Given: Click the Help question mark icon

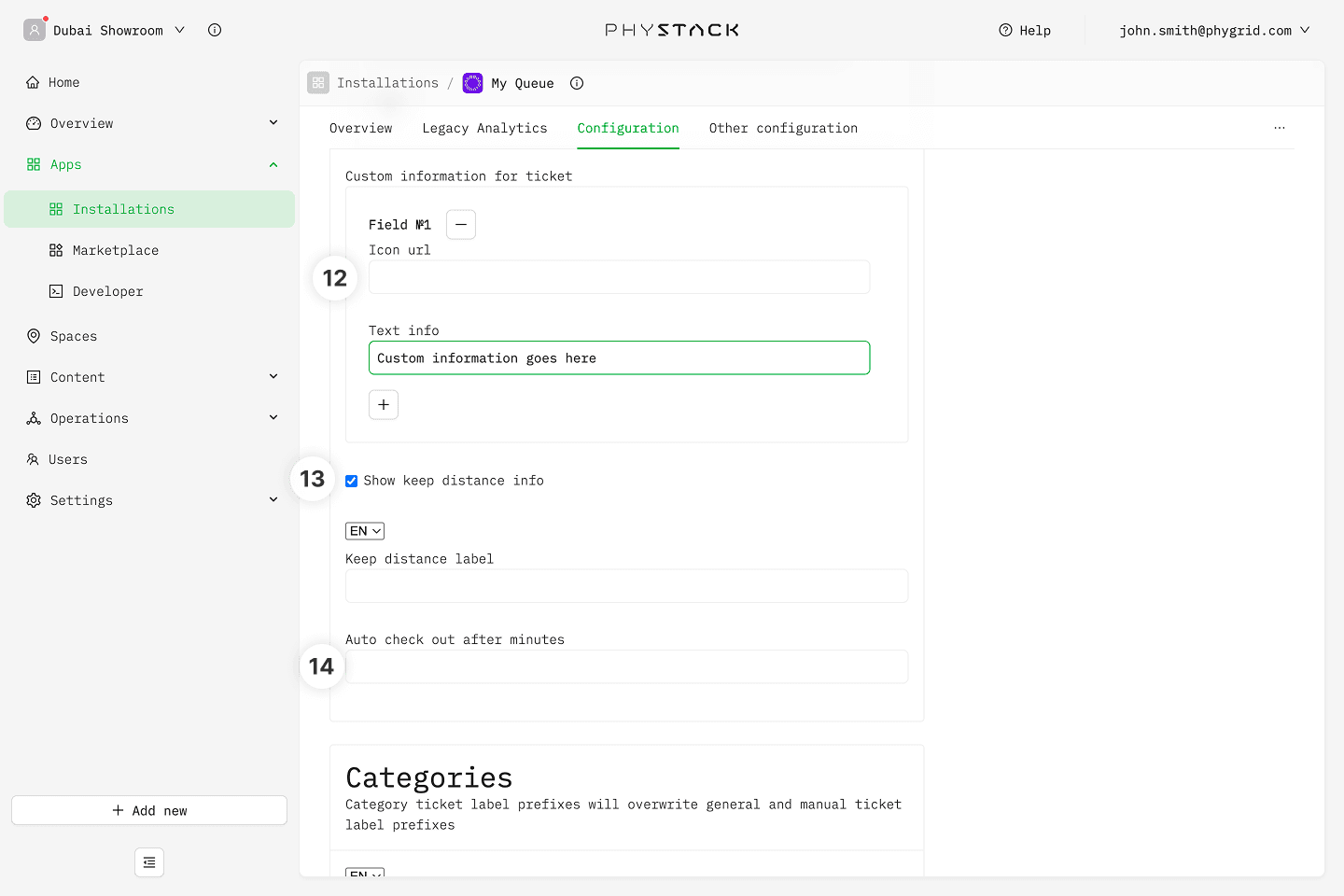Looking at the screenshot, I should click(x=1005, y=30).
